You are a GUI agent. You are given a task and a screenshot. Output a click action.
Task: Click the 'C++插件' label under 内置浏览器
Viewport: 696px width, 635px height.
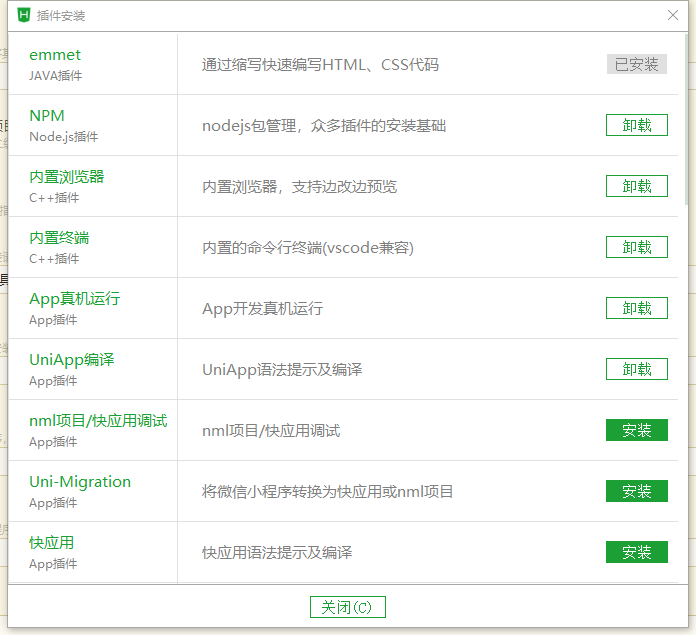[54, 198]
